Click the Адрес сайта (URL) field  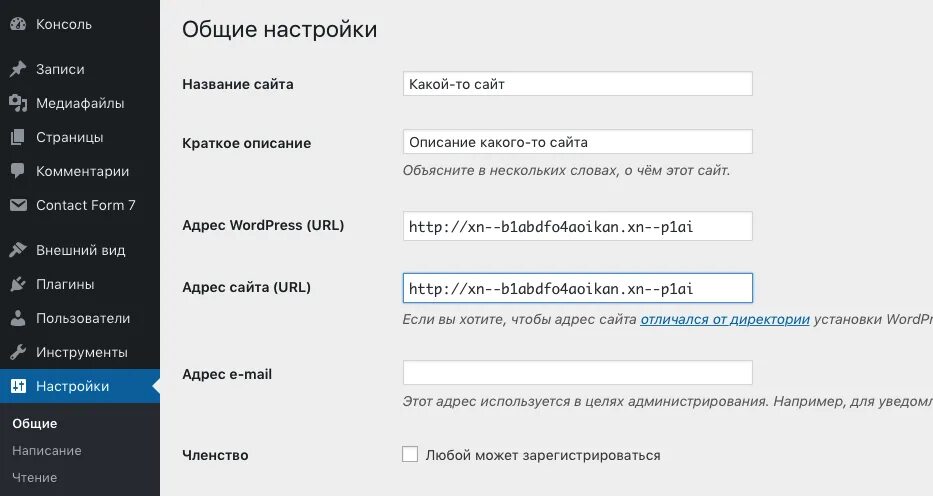click(577, 288)
